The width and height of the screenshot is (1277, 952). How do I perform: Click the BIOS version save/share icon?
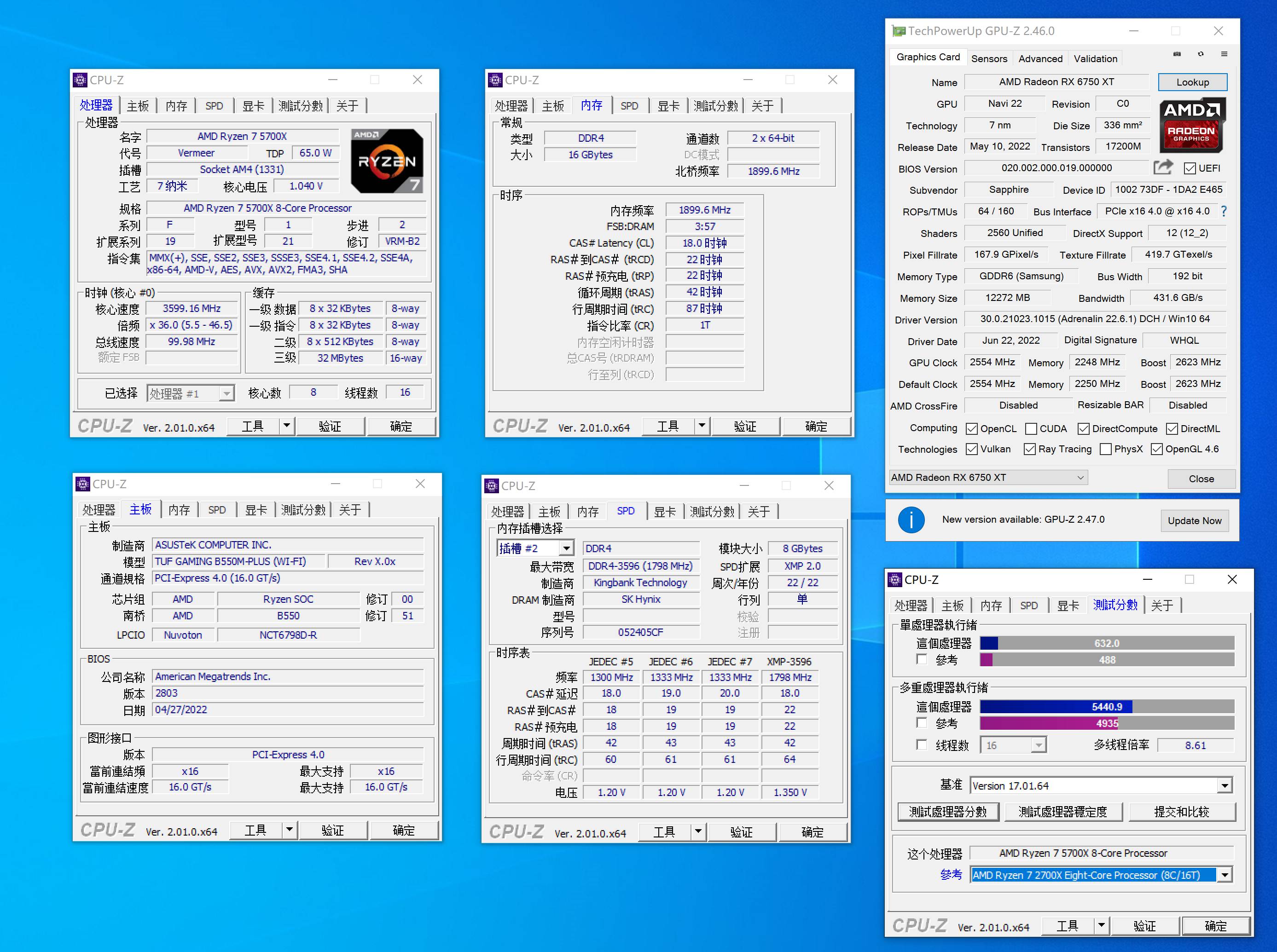(1163, 167)
